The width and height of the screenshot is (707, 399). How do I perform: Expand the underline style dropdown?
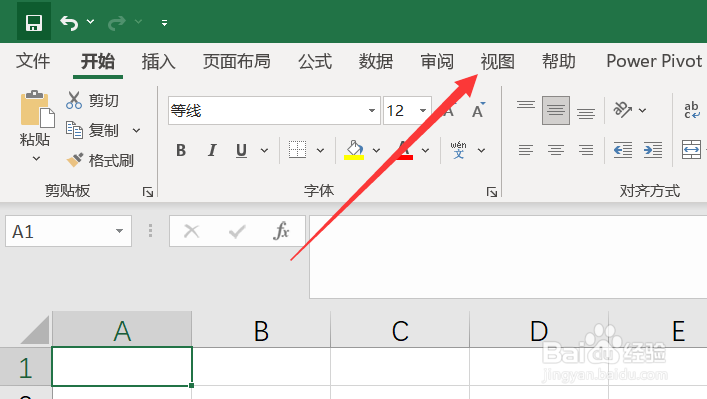pyautogui.click(x=264, y=151)
